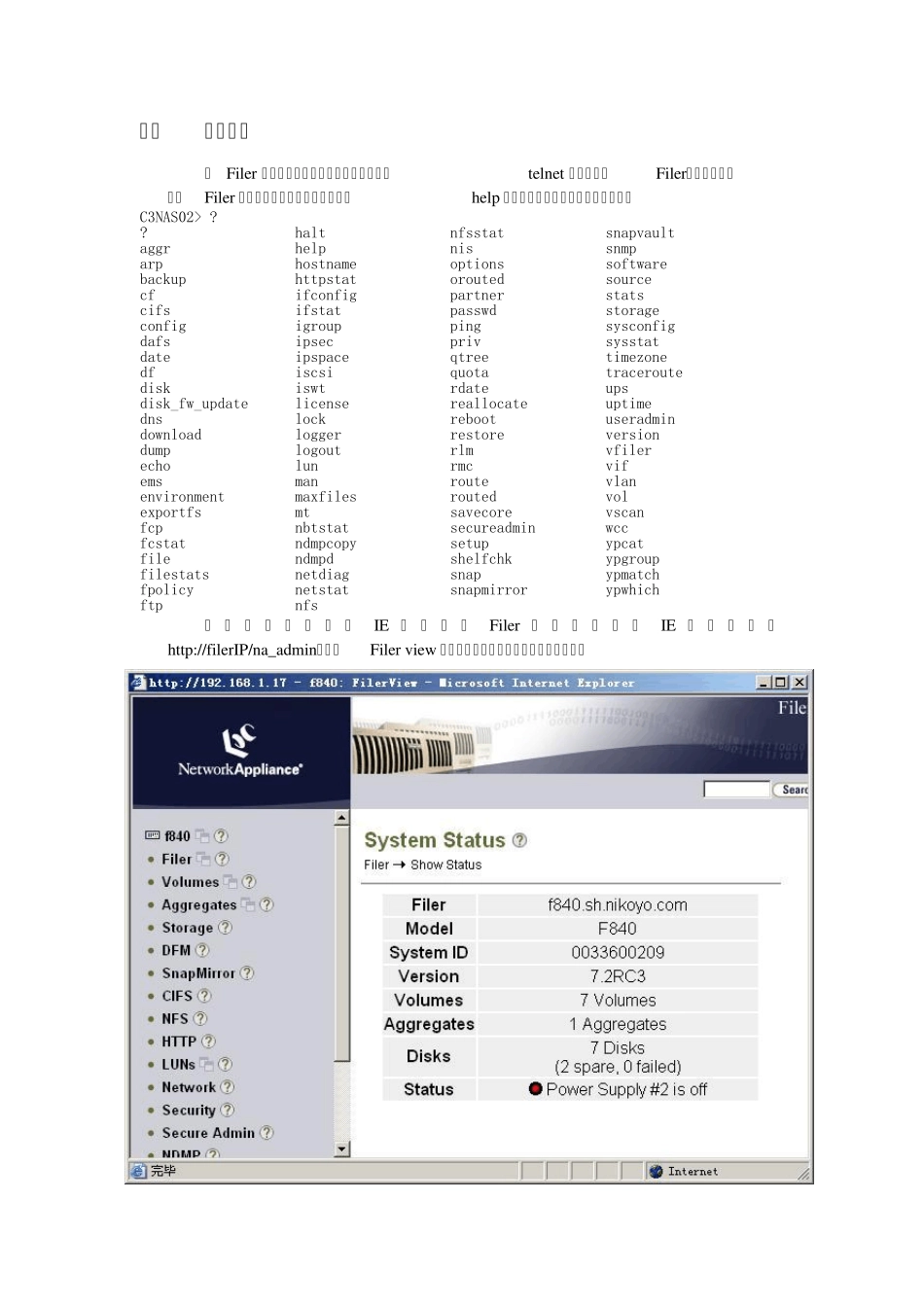Image resolution: width=924 pixels, height=1307 pixels.
Task: Click the sidebar scrollbar up arrow
Action: (x=341, y=818)
